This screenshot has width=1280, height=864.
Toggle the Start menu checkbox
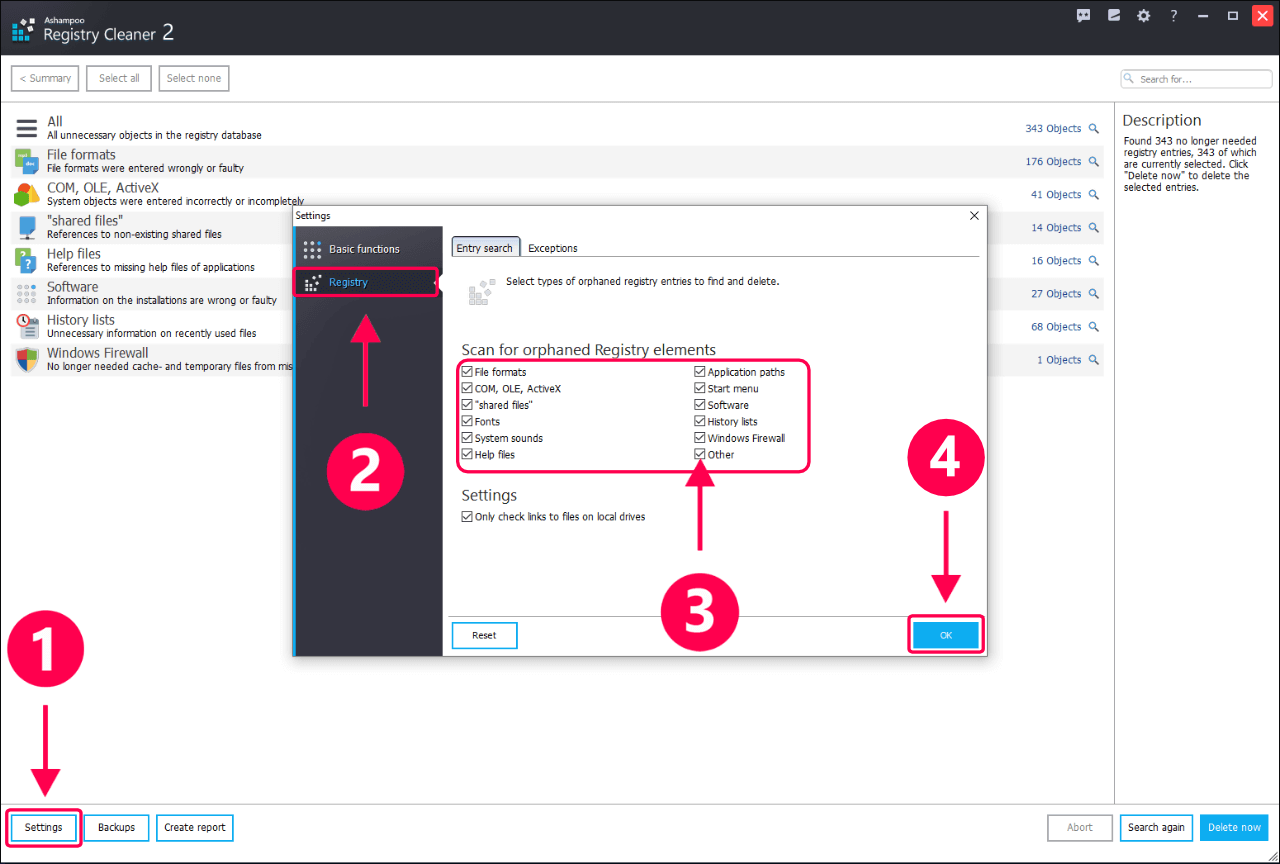(700, 388)
